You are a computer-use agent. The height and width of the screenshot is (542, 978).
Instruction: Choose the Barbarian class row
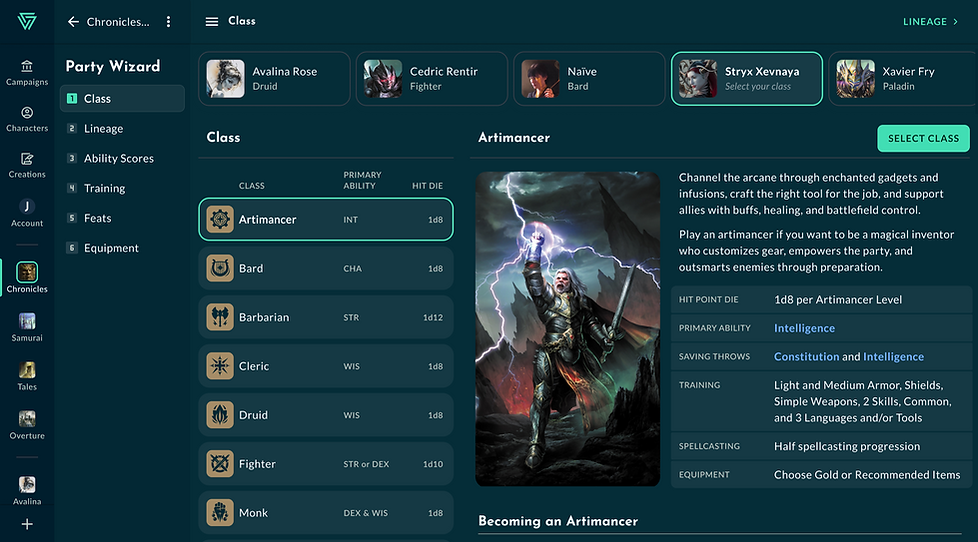326,317
